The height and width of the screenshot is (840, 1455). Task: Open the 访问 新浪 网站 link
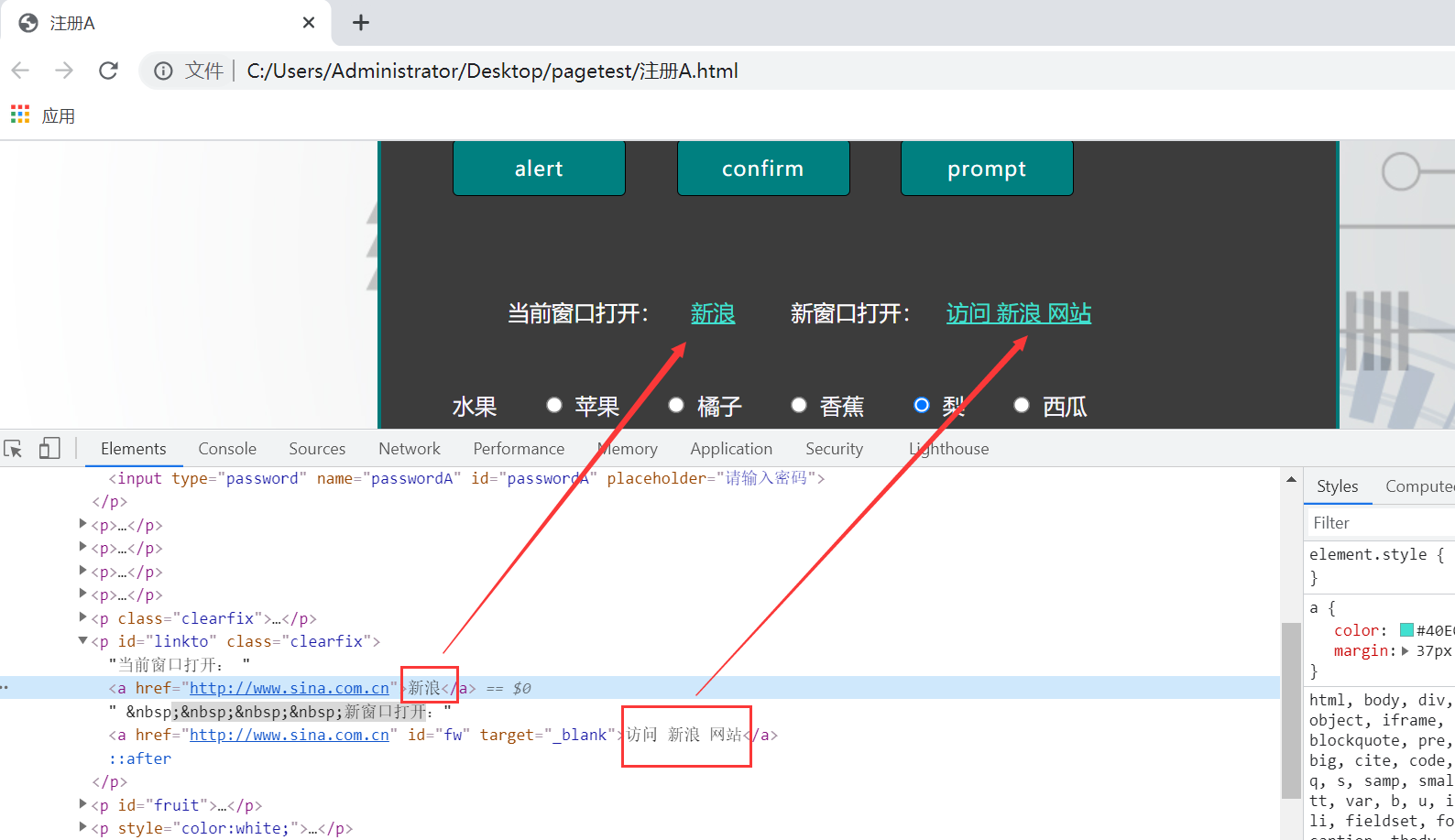[x=1019, y=313]
